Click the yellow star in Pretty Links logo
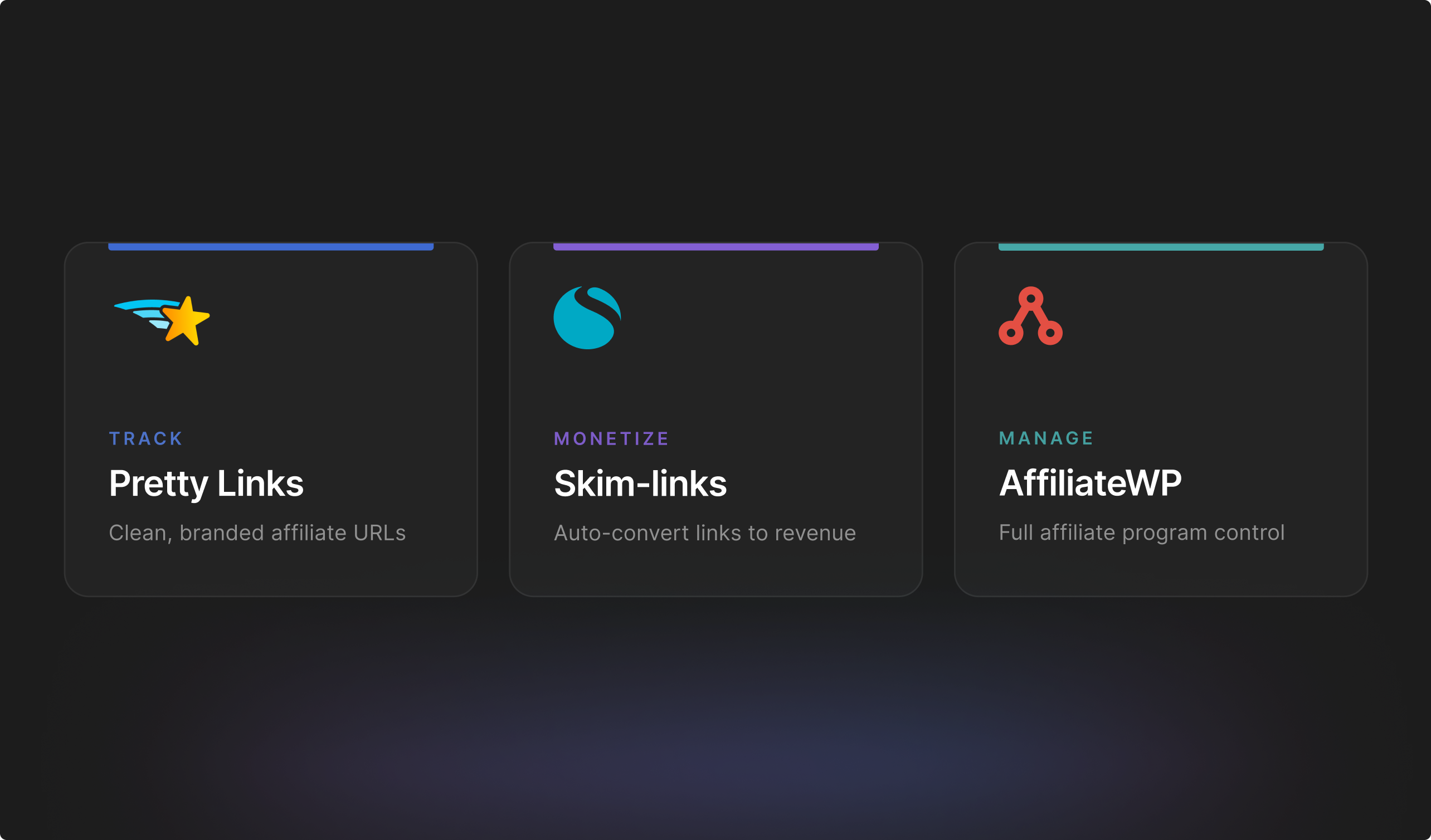 coord(186,322)
